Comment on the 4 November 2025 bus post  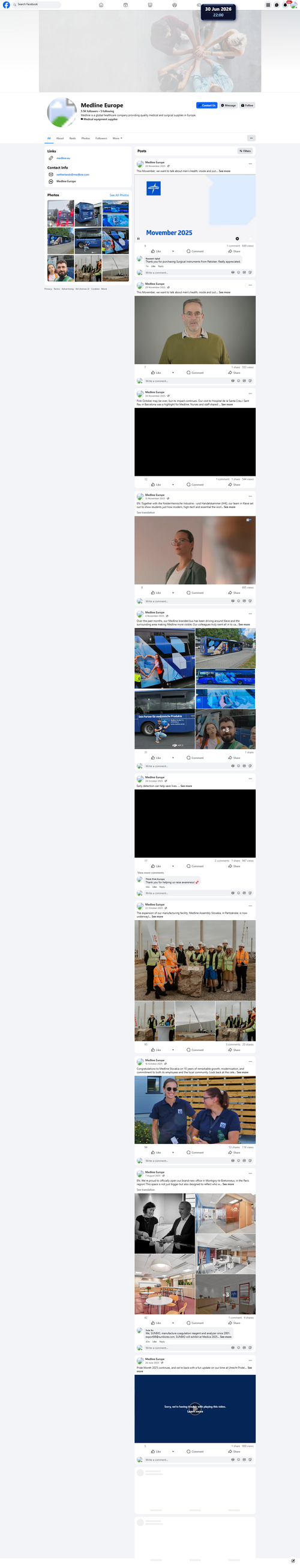[196, 758]
